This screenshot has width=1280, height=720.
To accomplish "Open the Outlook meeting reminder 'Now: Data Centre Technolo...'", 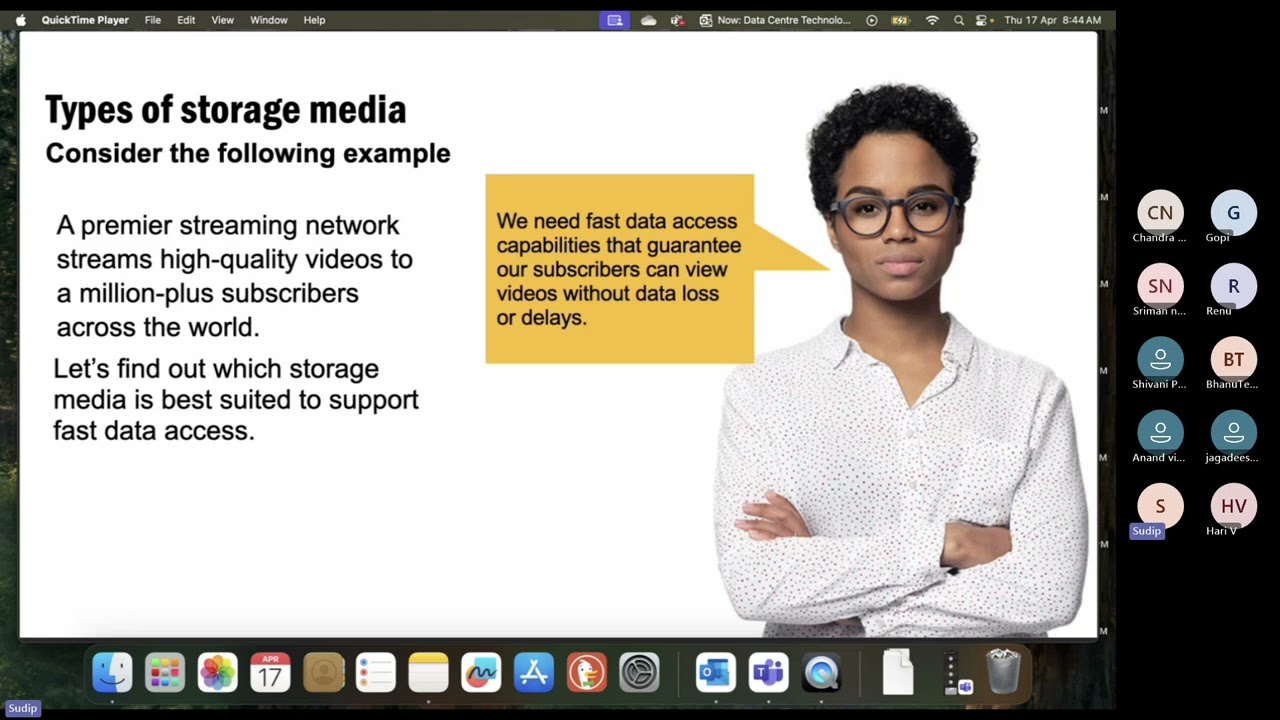I will click(x=775, y=20).
